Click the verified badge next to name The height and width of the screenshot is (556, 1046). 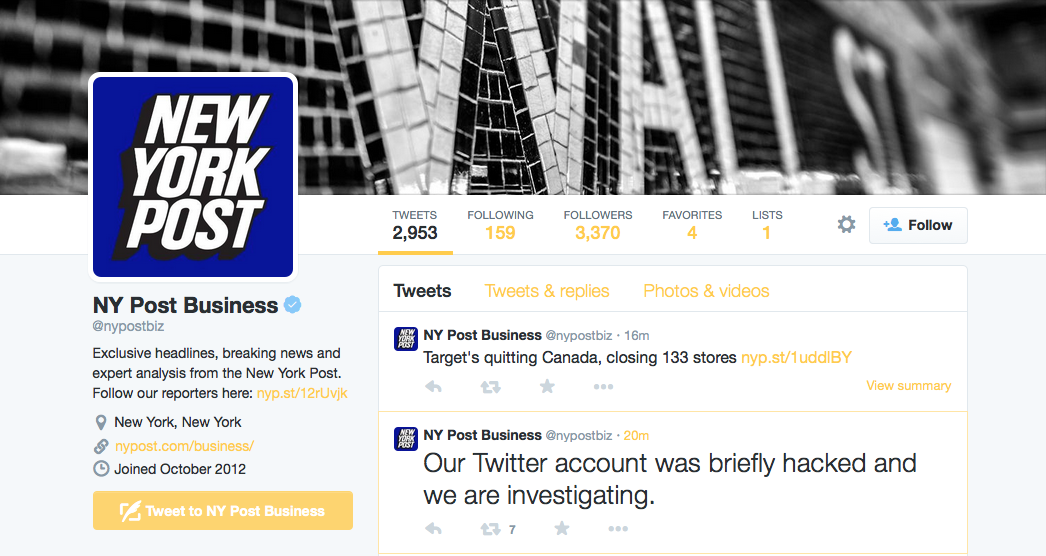coord(293,305)
